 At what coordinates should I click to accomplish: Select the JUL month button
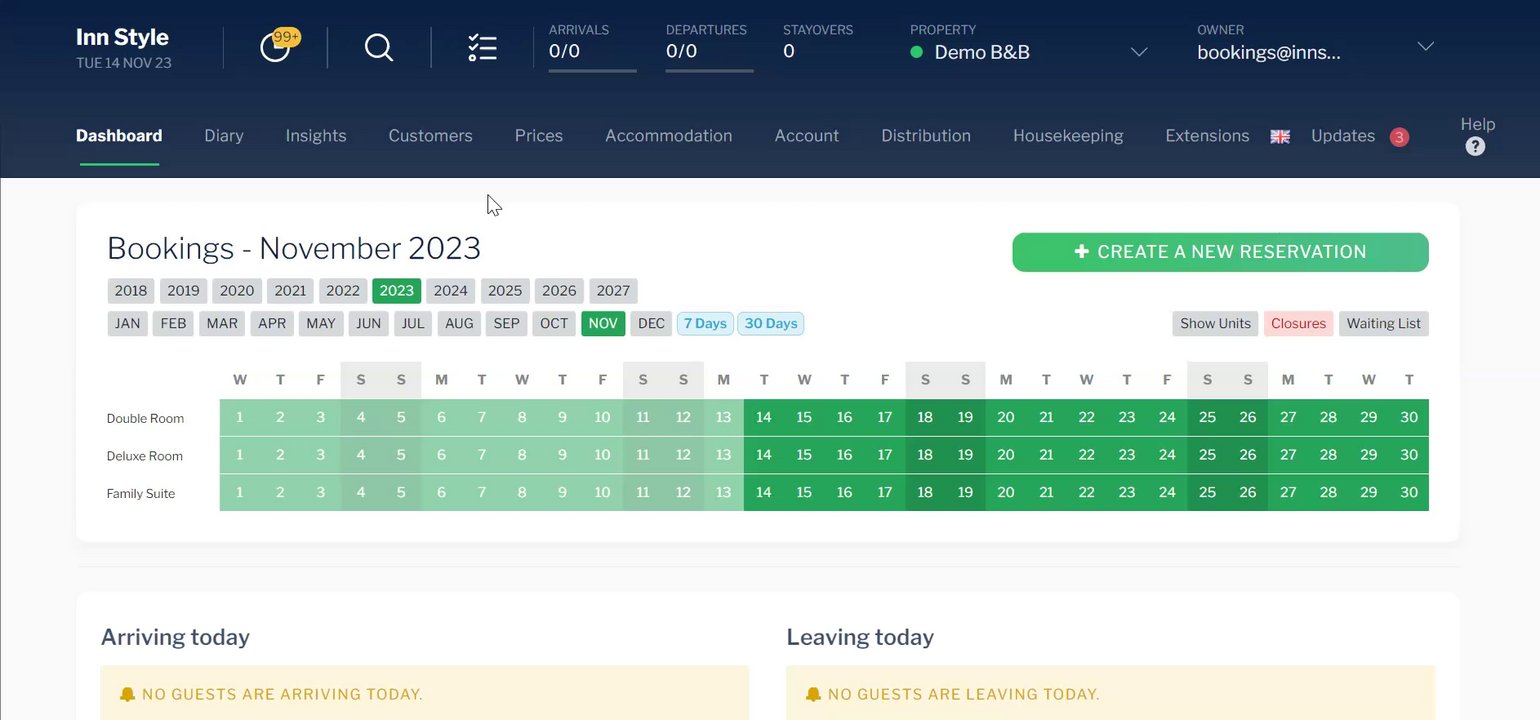point(414,324)
